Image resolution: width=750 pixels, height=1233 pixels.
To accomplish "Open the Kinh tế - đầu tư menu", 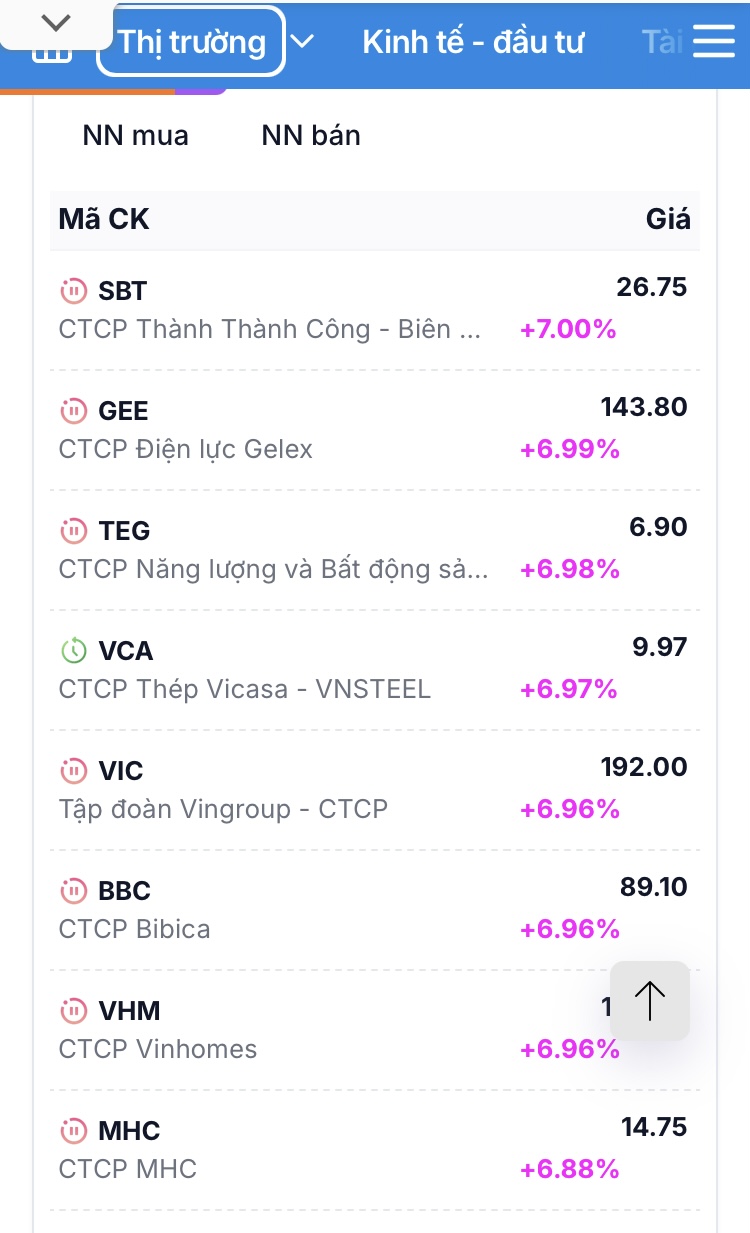I will (x=473, y=42).
